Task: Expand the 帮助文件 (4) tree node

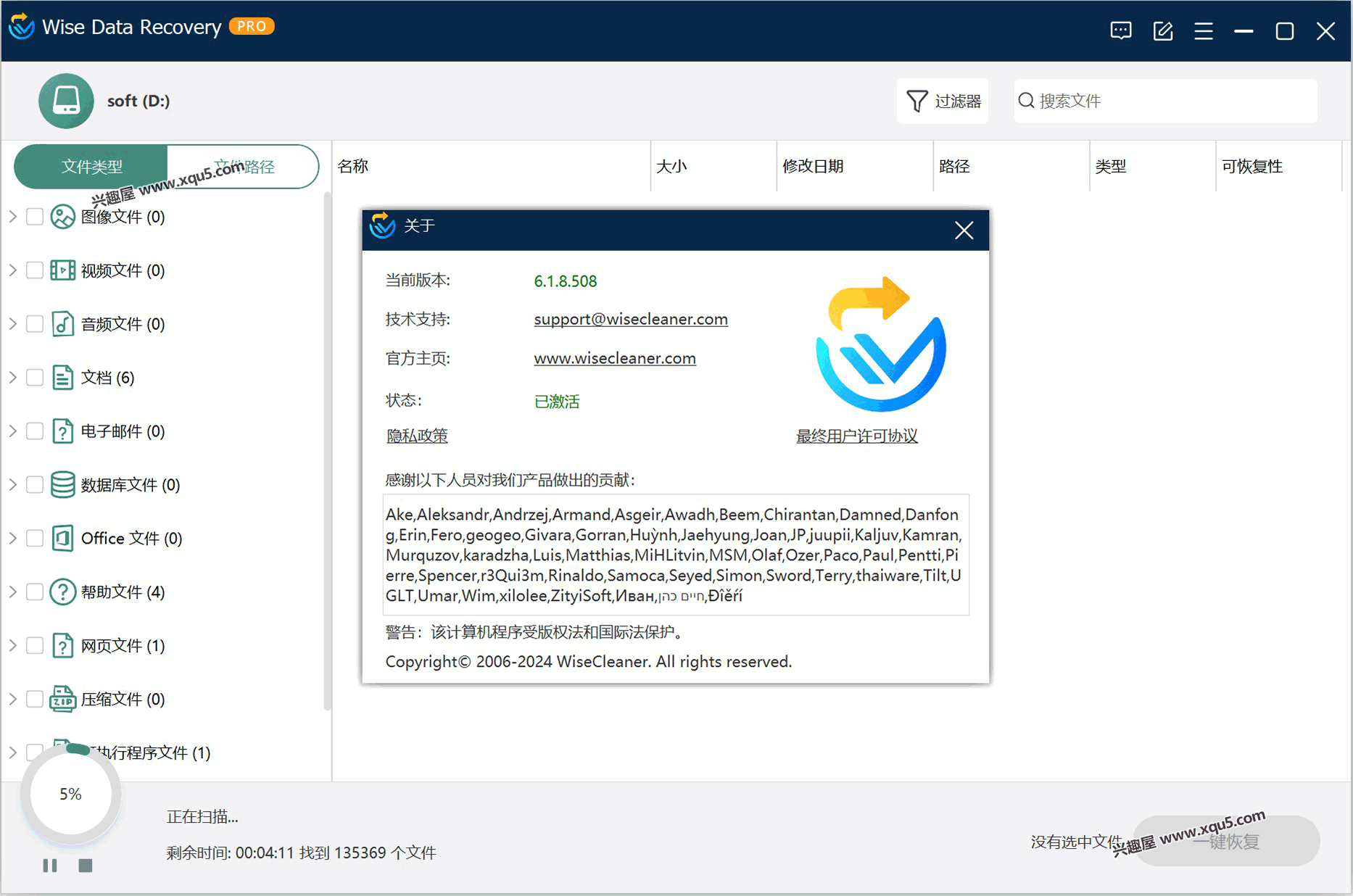Action: (x=12, y=592)
